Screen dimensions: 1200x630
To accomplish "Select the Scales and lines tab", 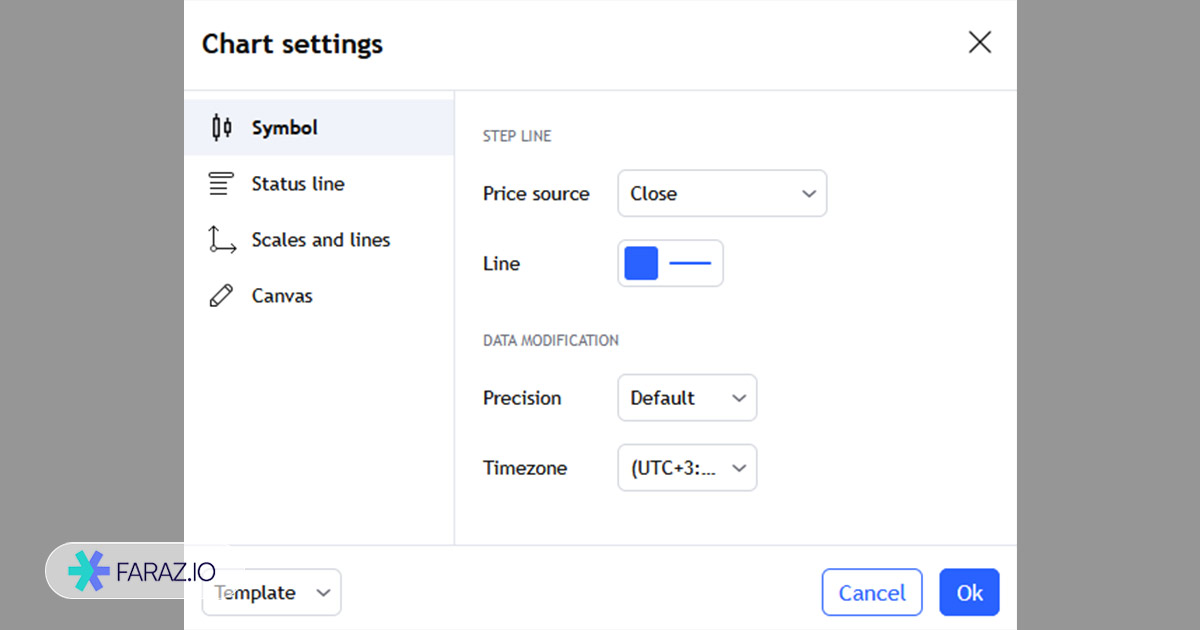I will pos(321,240).
